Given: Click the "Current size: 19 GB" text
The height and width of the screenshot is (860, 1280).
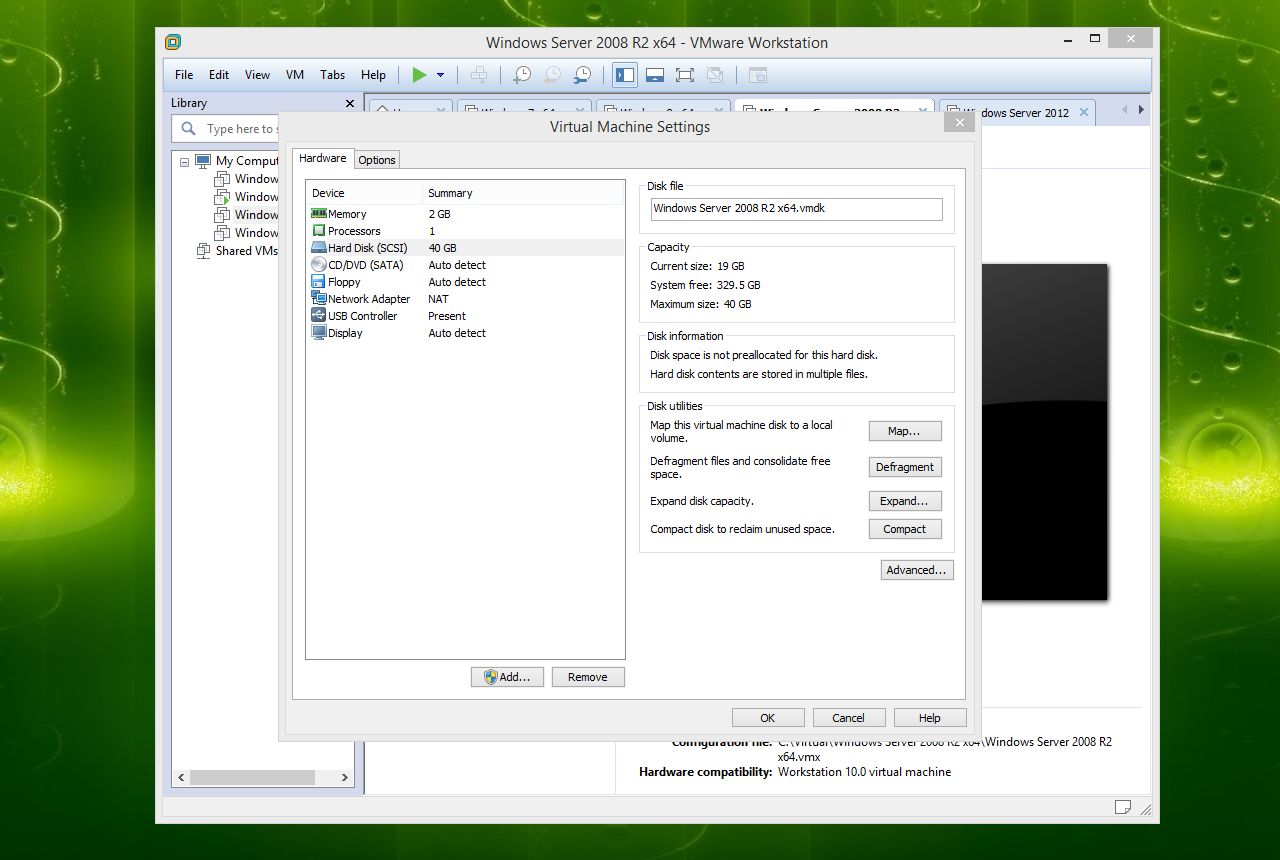Looking at the screenshot, I should pos(697,266).
